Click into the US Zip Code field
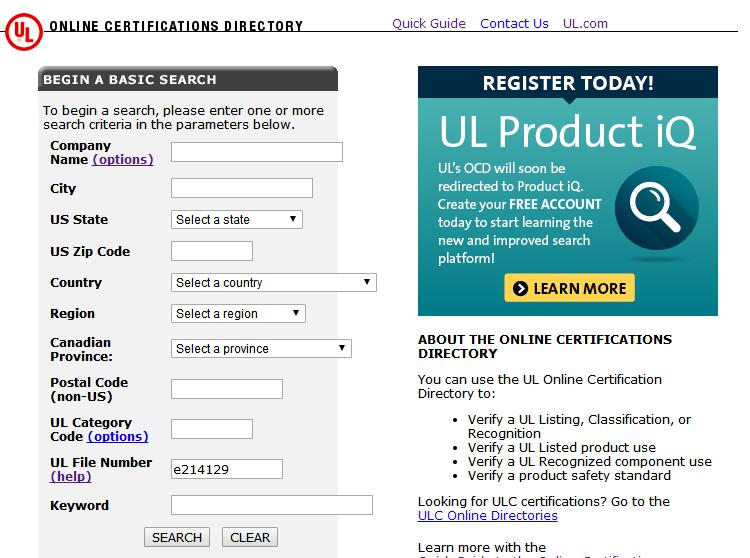This screenshot has width=750, height=558. (211, 251)
